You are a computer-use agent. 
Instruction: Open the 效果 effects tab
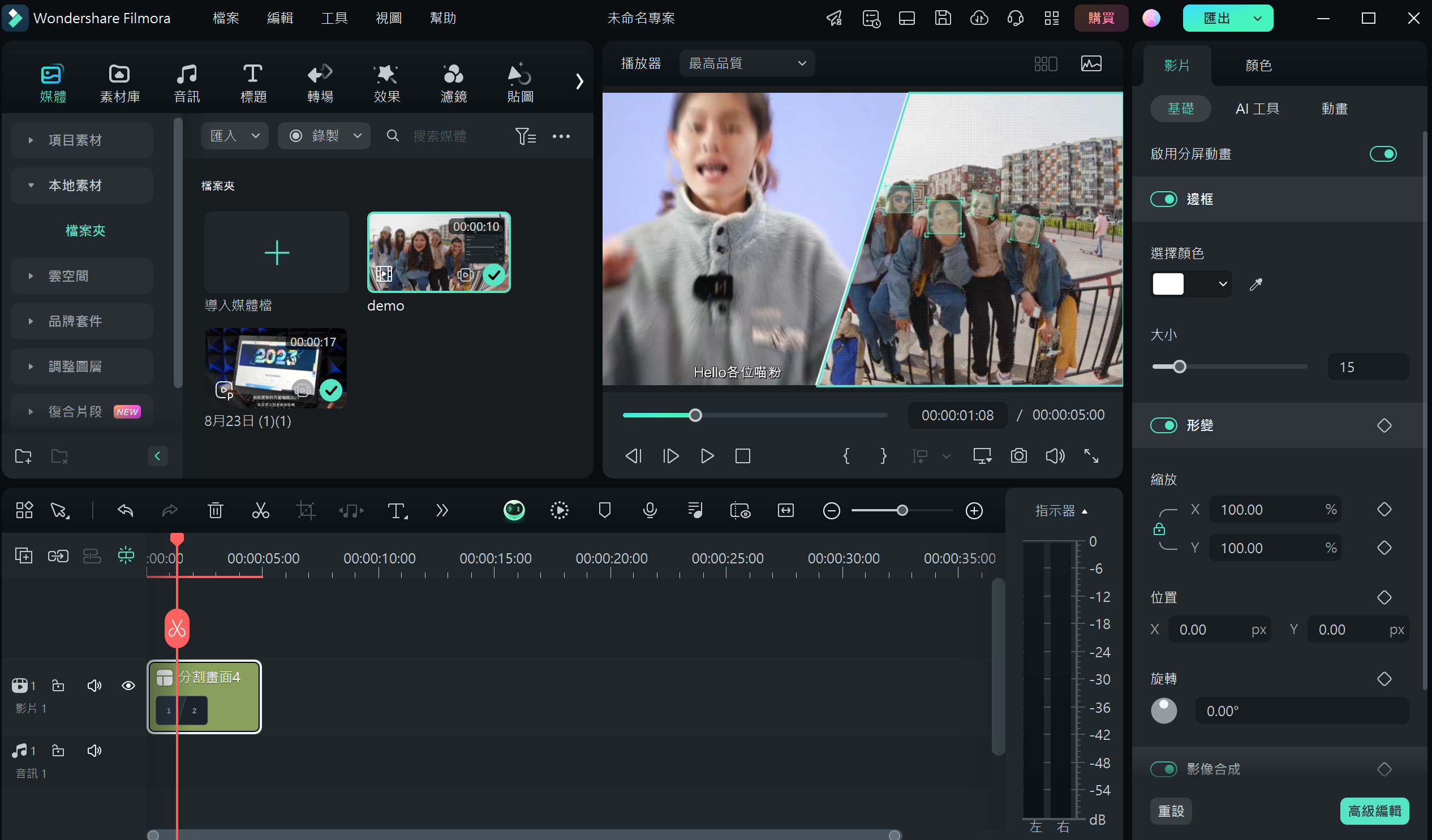386,83
